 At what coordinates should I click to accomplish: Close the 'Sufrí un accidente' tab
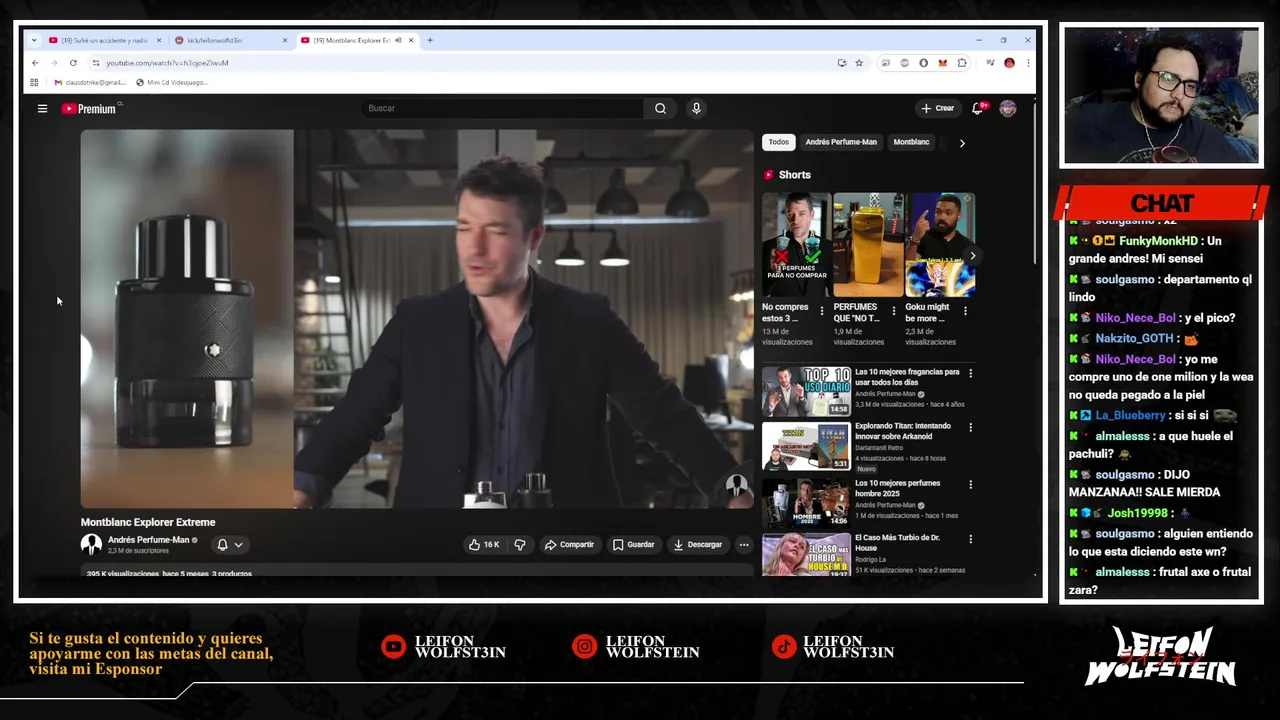[158, 40]
